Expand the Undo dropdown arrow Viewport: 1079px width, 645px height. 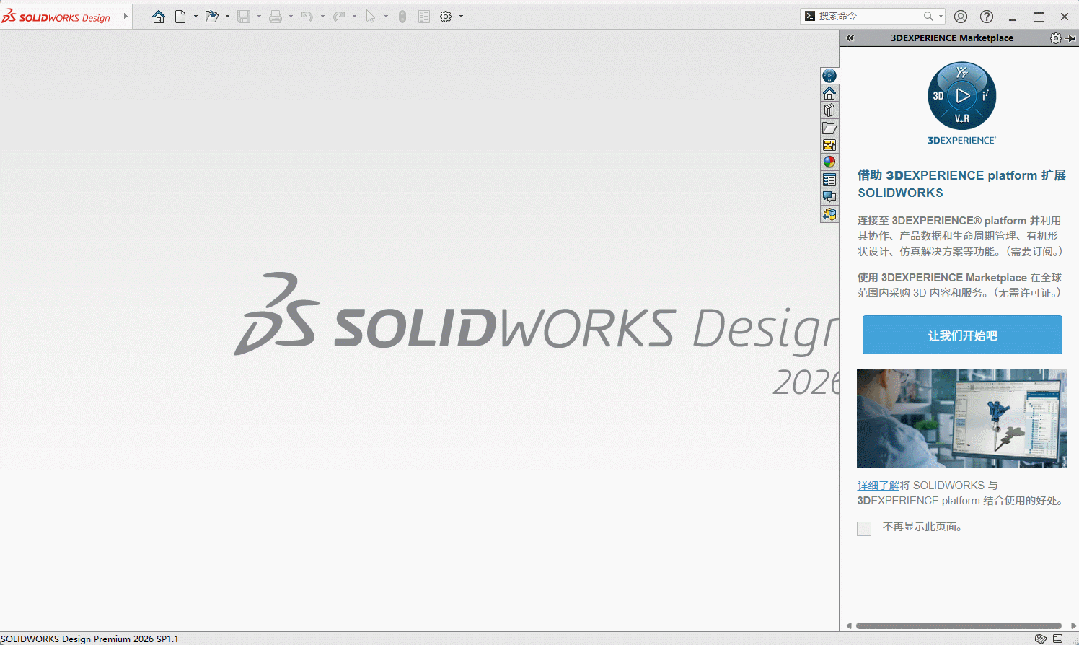pos(323,17)
